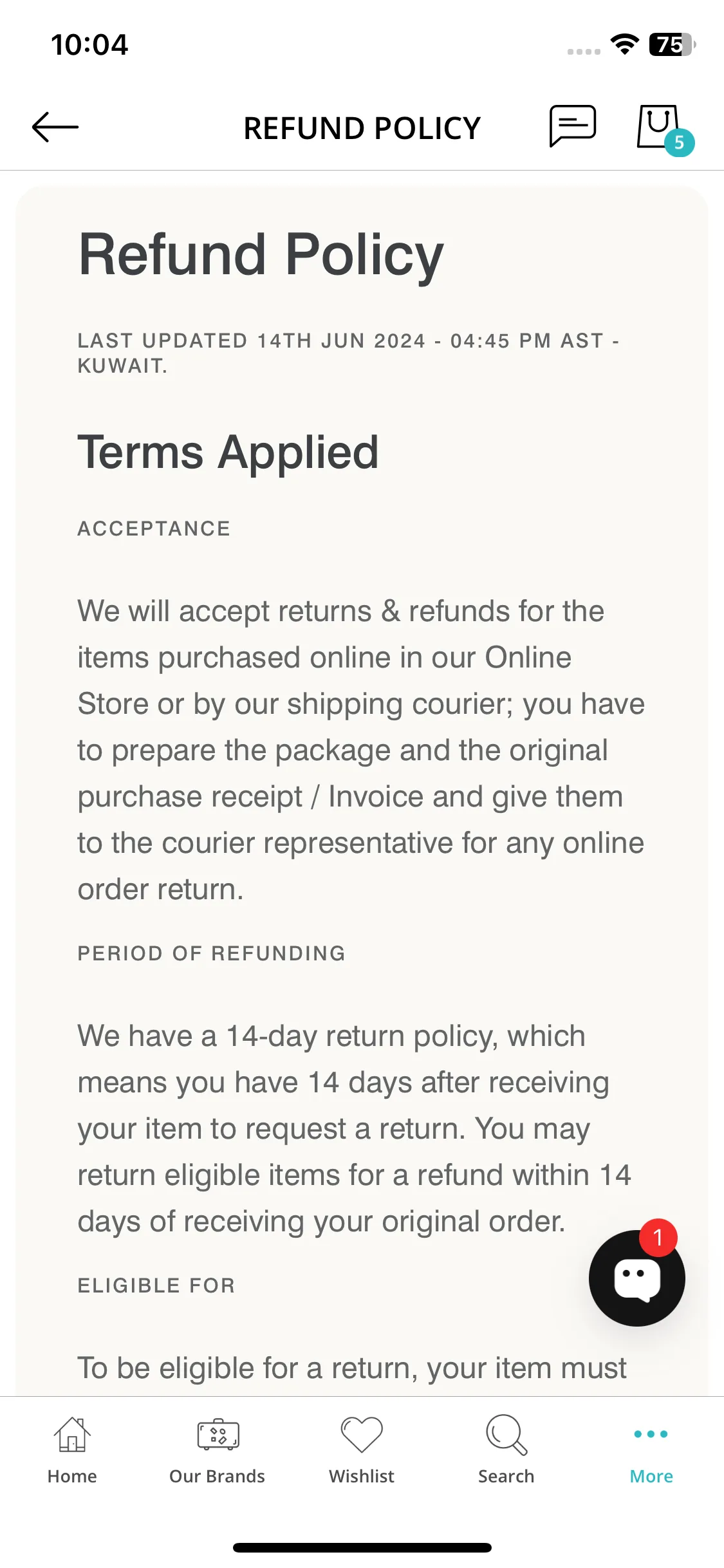Switch to the Wishlist tab label

pyautogui.click(x=362, y=1476)
